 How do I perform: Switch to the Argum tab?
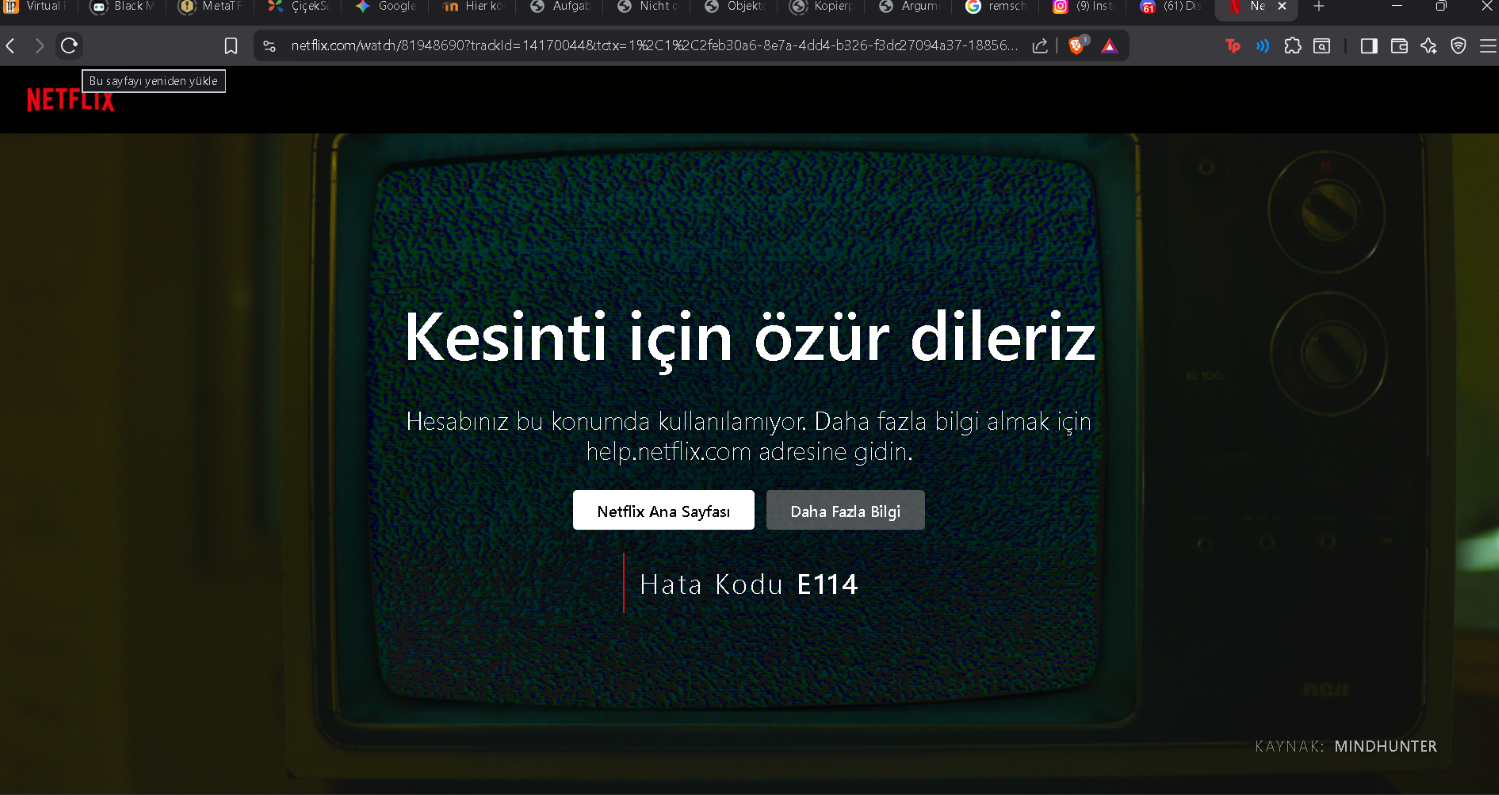coord(912,7)
